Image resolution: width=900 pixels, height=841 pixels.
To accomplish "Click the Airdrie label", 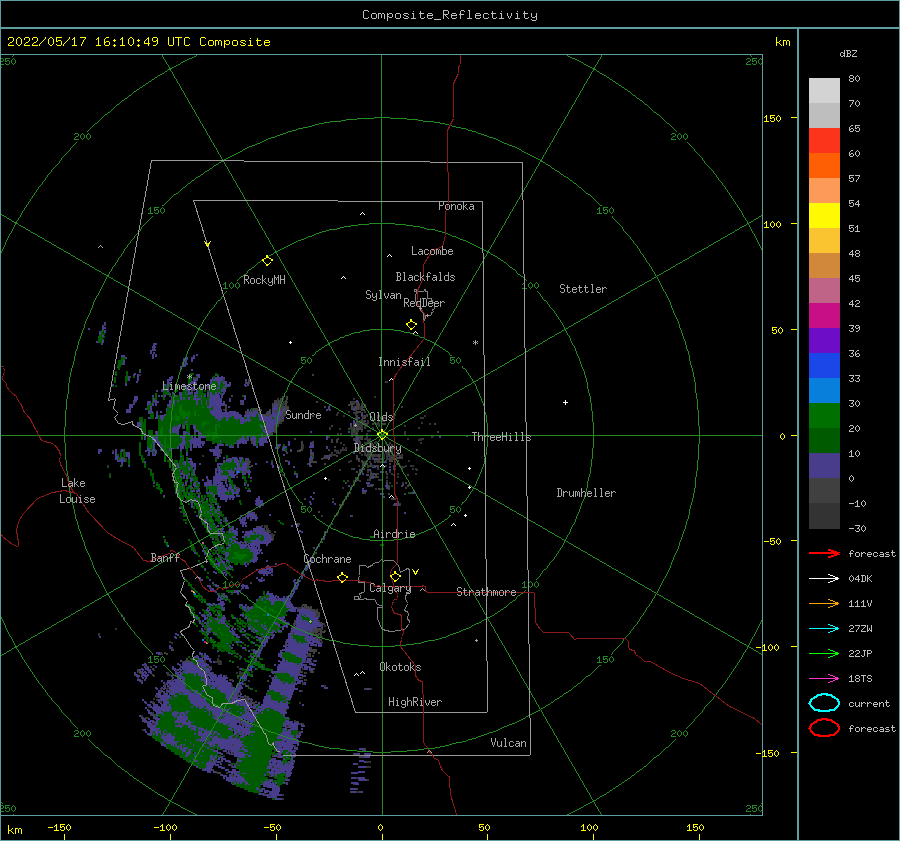I will [394, 534].
